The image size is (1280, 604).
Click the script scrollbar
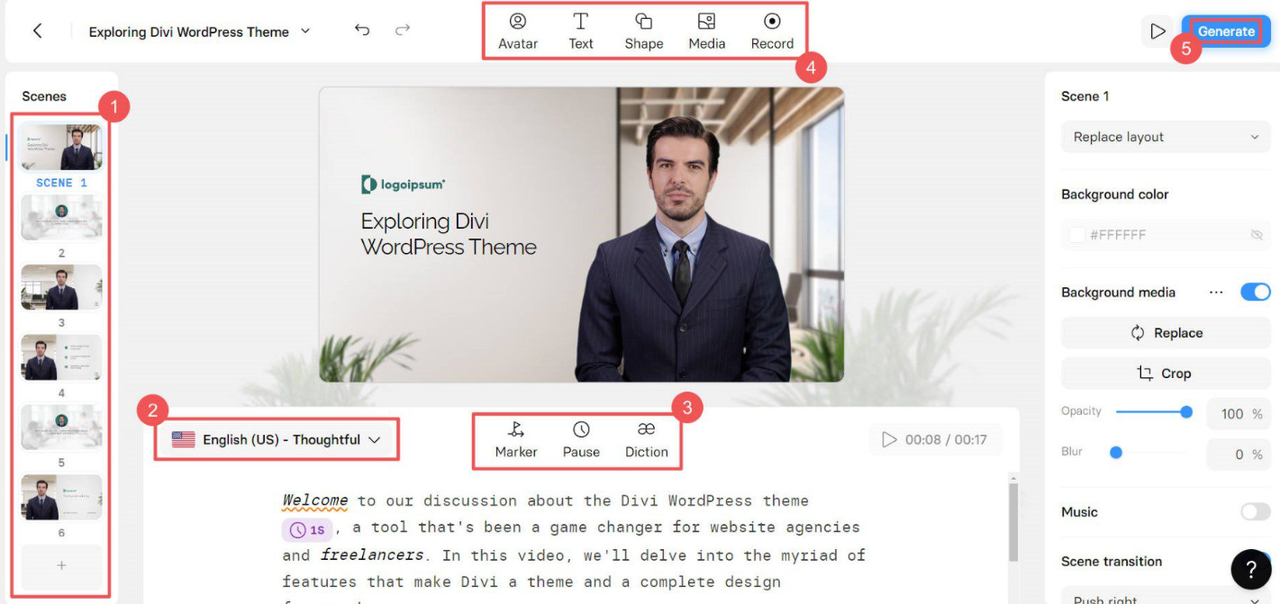coord(1012,520)
